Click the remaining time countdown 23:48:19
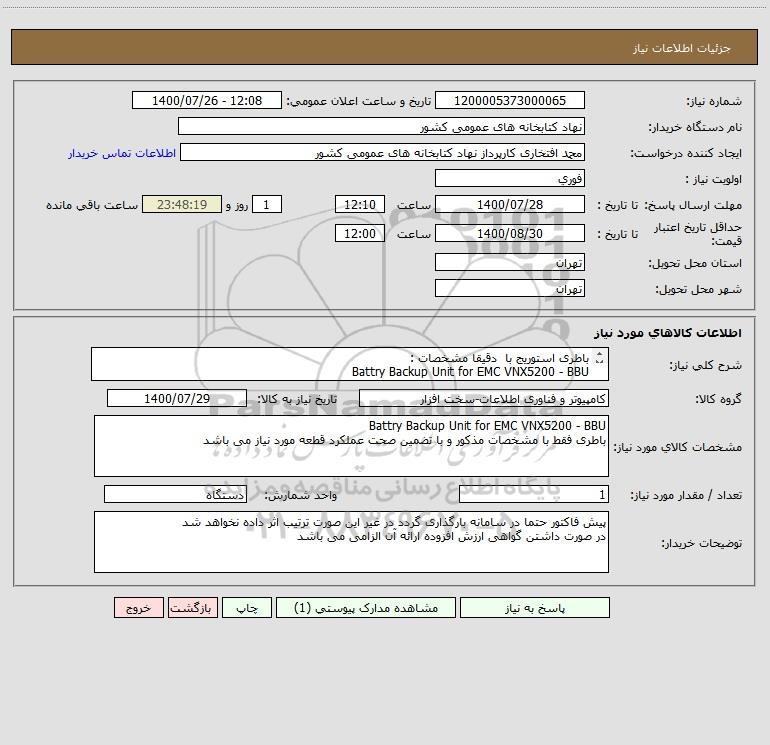Viewport: 770px width, 745px height. pos(182,204)
